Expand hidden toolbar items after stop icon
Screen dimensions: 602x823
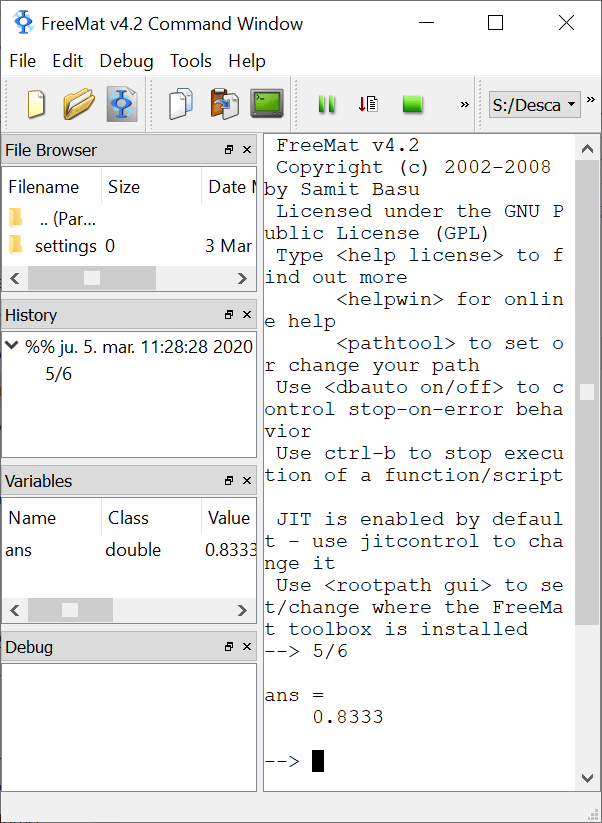tap(464, 104)
